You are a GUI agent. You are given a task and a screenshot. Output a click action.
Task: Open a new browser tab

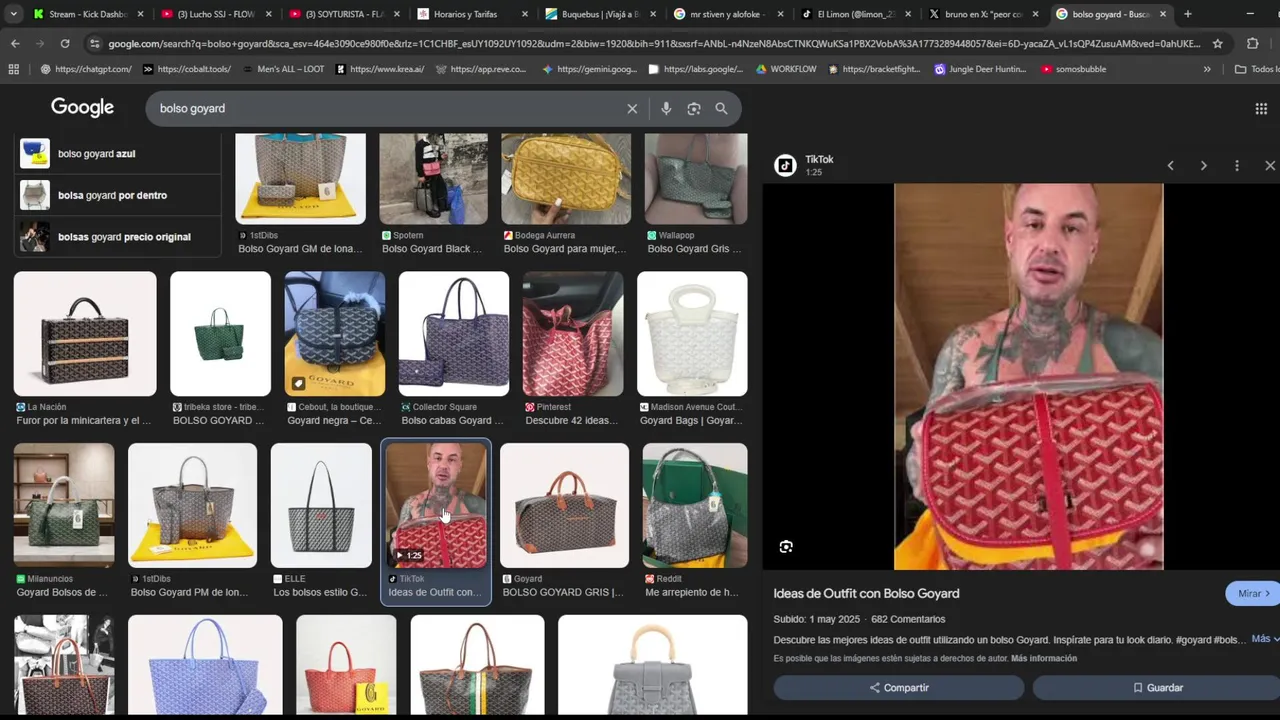coord(1188,14)
